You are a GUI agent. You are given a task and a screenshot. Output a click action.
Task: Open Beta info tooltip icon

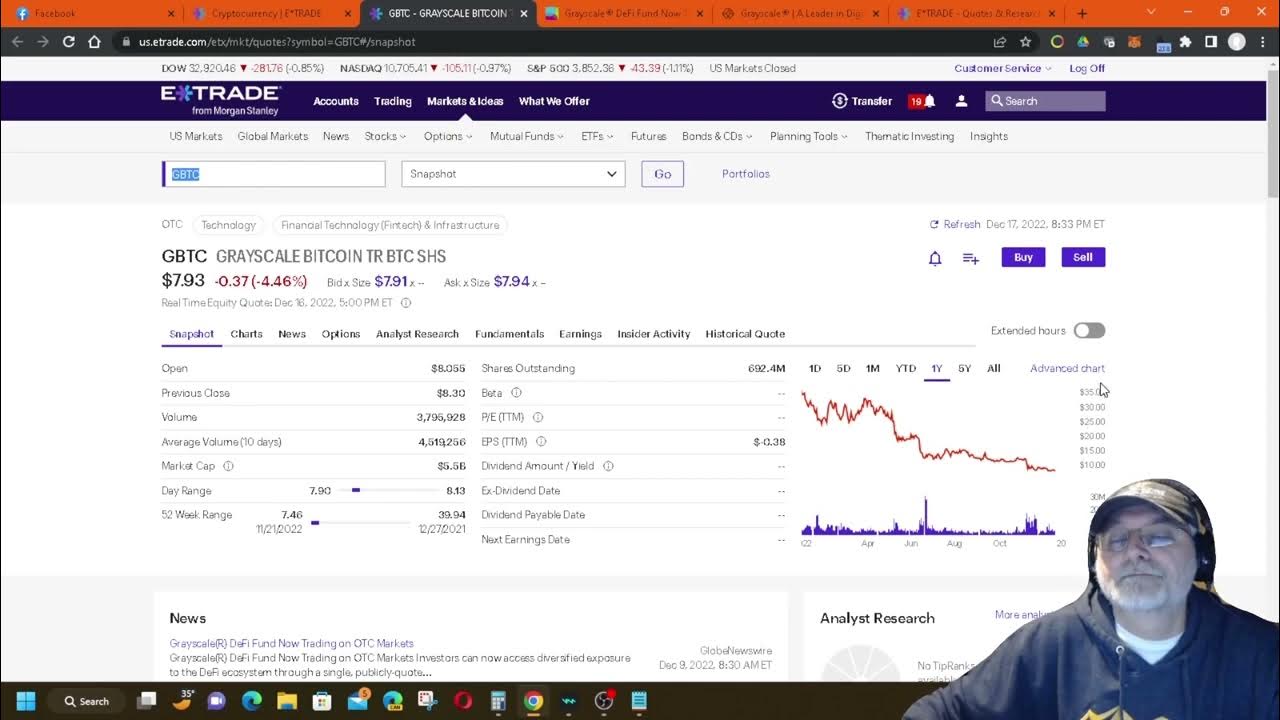tap(516, 393)
